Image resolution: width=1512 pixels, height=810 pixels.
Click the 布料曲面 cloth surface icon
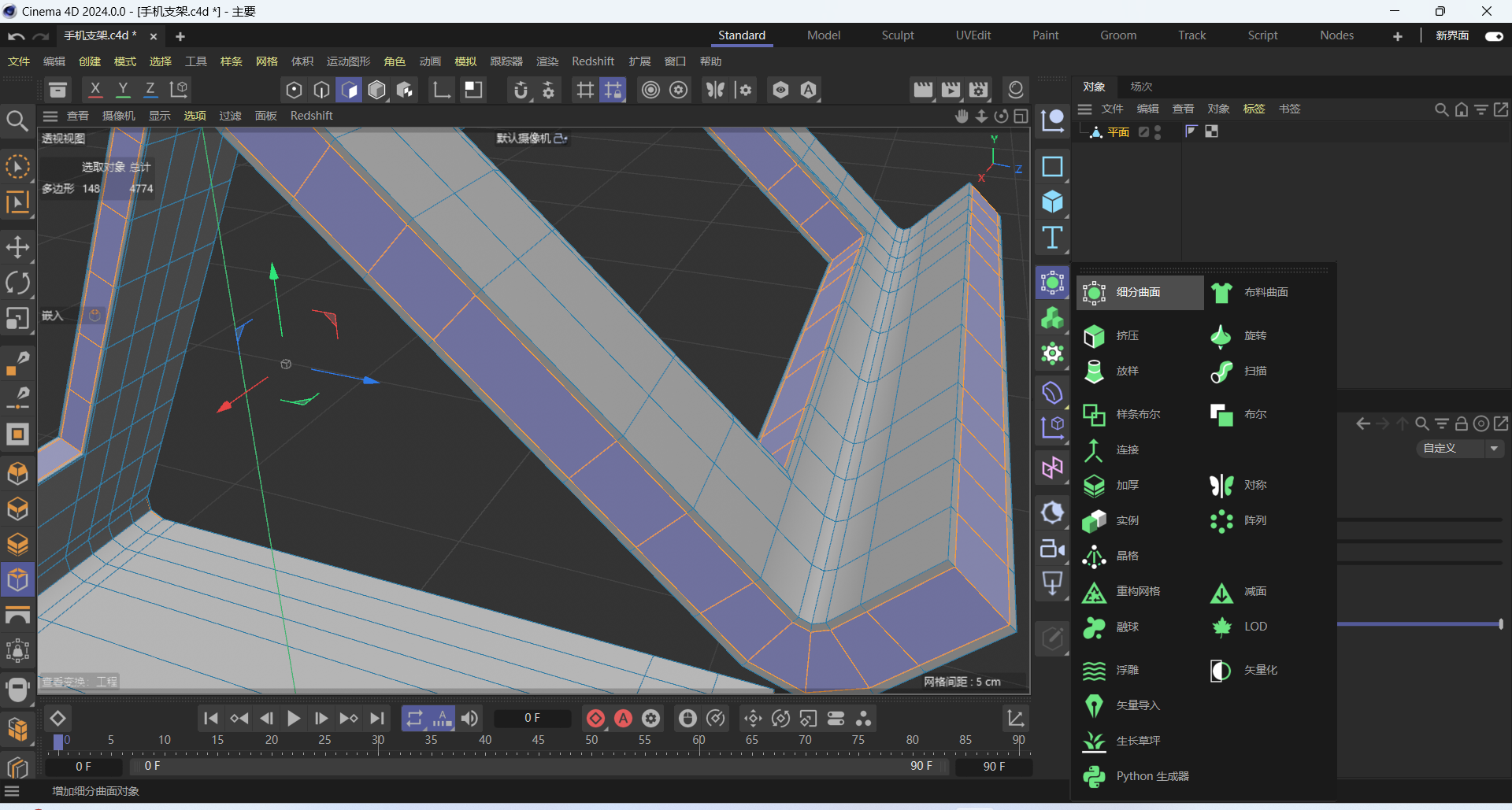[1221, 293]
